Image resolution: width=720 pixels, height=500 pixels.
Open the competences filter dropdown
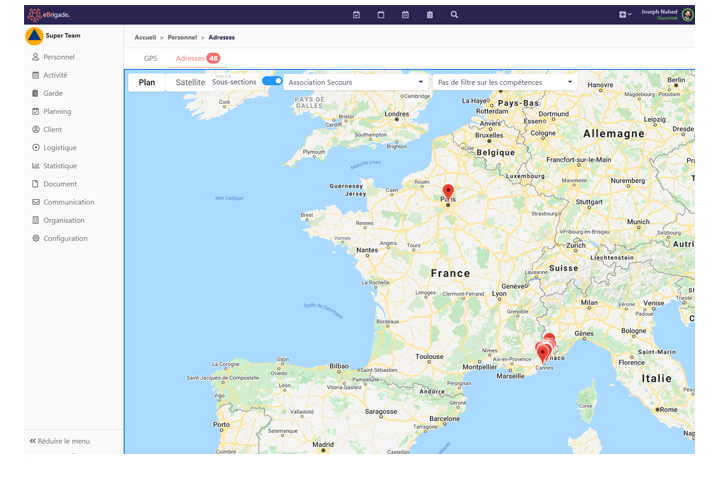(x=505, y=82)
